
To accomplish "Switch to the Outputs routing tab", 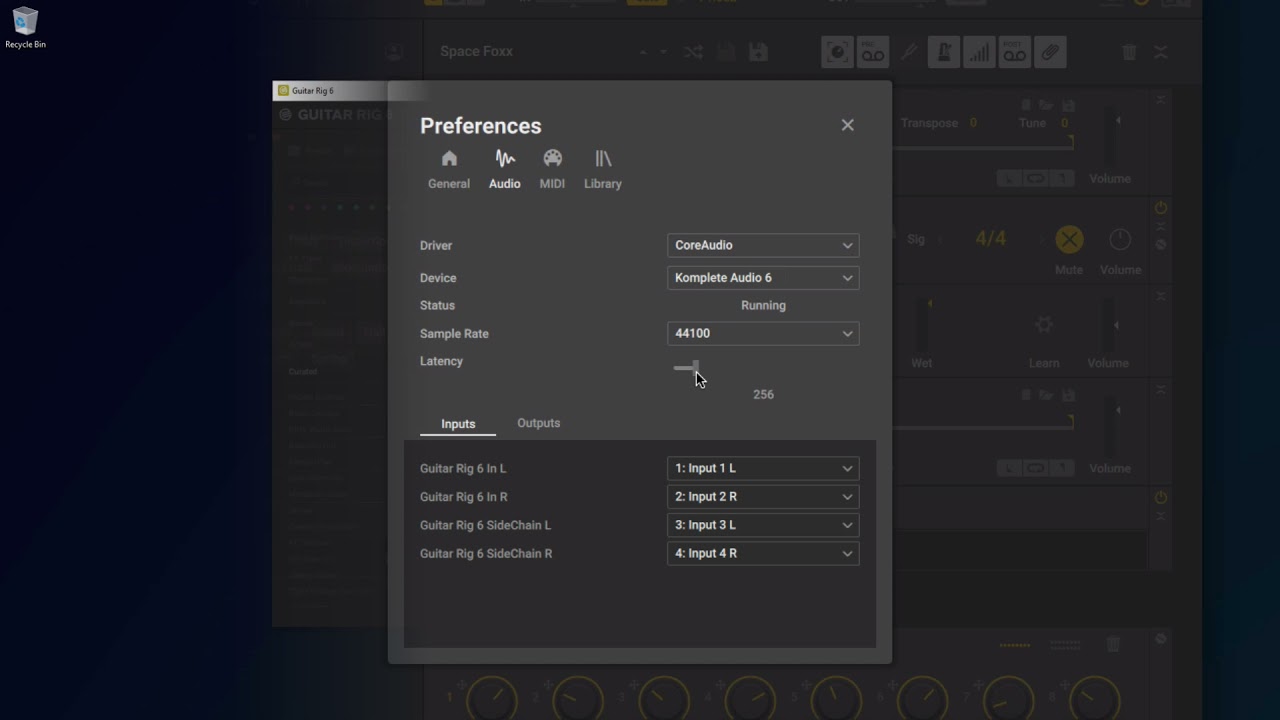I will click(538, 423).
